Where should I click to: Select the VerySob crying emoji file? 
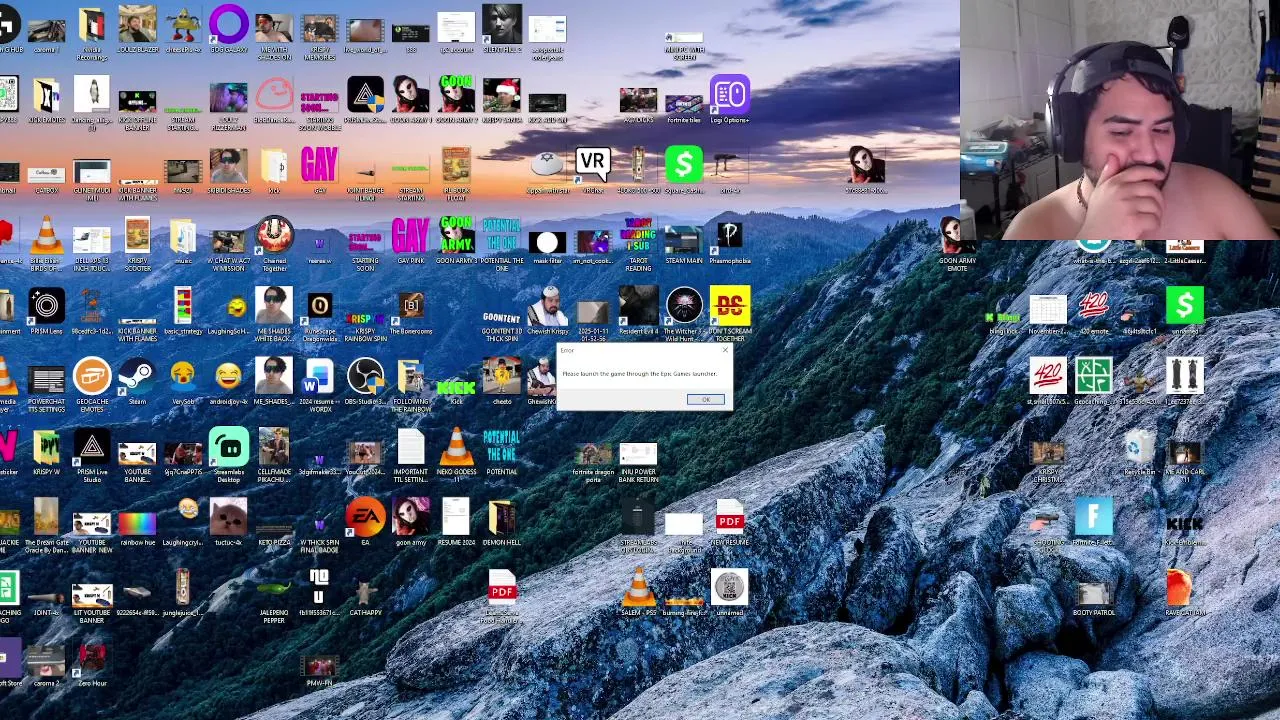[183, 381]
